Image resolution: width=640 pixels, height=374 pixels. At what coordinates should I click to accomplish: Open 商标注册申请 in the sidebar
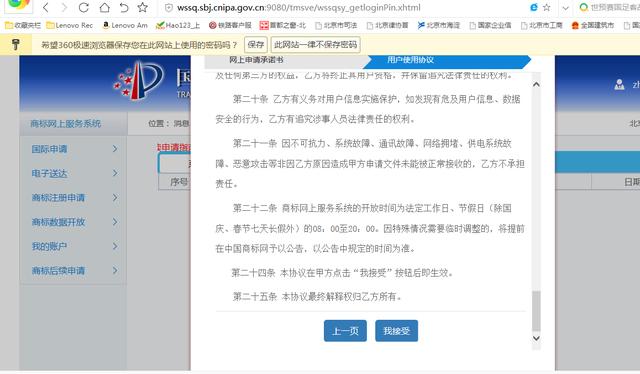click(58, 198)
